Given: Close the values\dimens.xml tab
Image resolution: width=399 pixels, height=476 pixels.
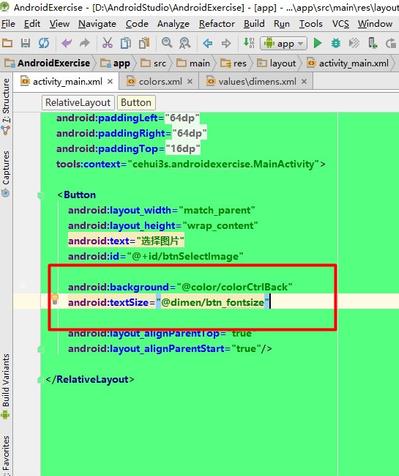Looking at the screenshot, I should click(304, 81).
